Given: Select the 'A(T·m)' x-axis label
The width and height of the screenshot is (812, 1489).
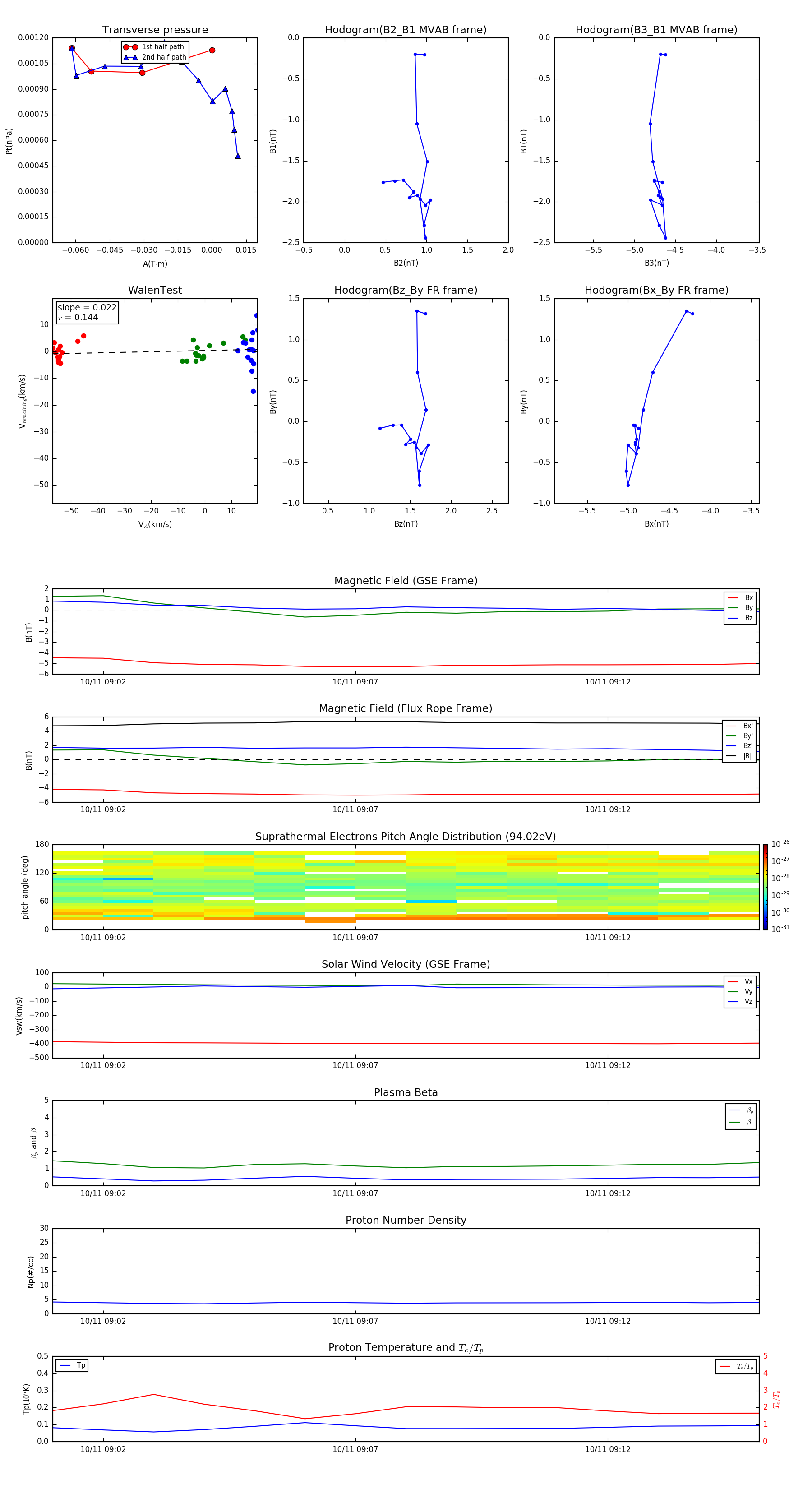Looking at the screenshot, I should 155,264.
